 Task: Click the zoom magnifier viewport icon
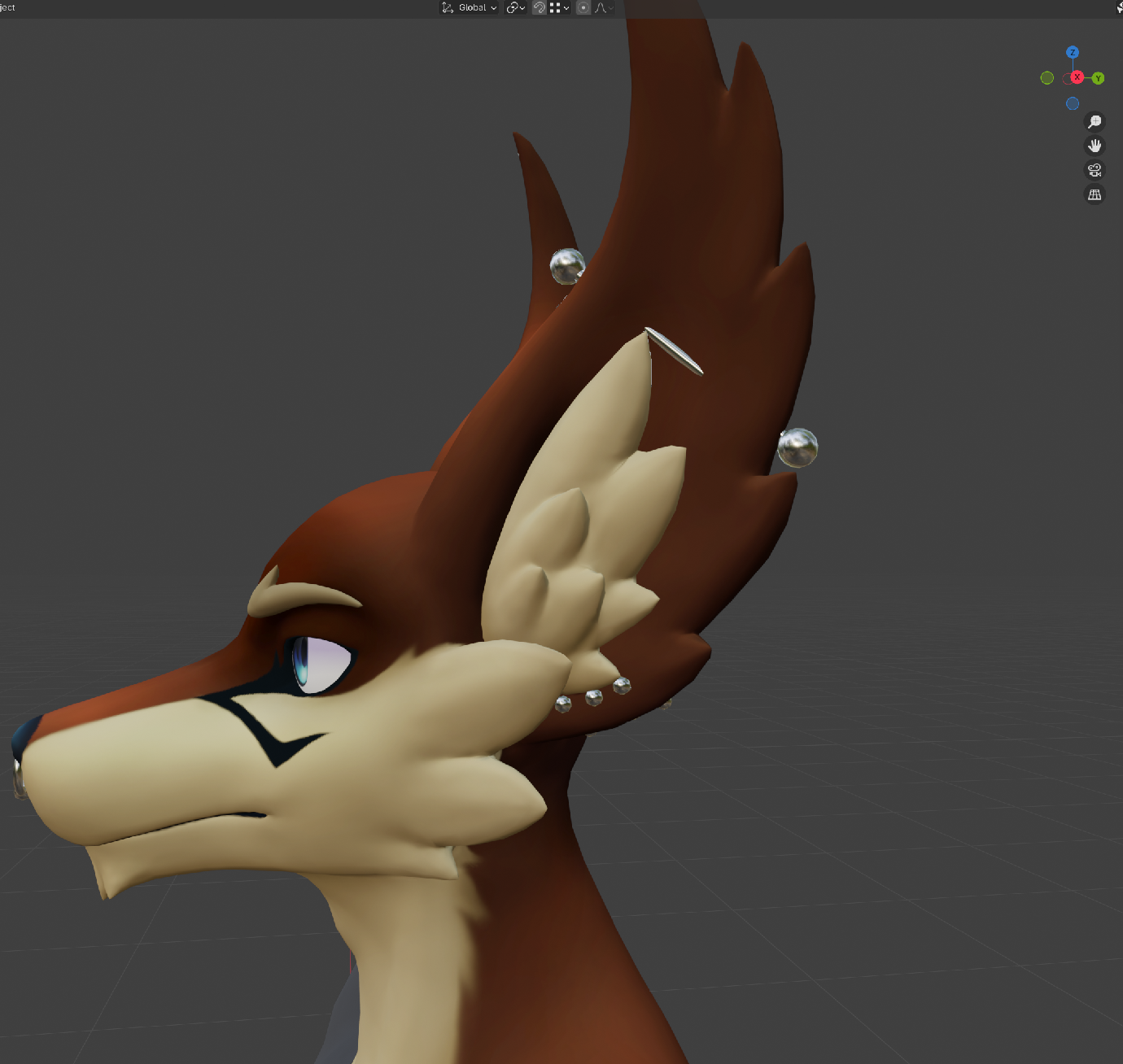pyautogui.click(x=1095, y=122)
